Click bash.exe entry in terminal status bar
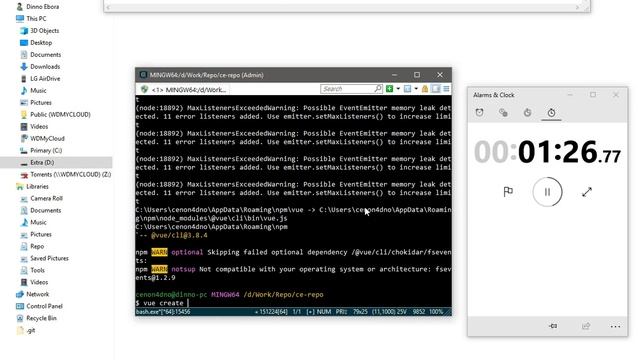640x360 pixels. point(163,311)
